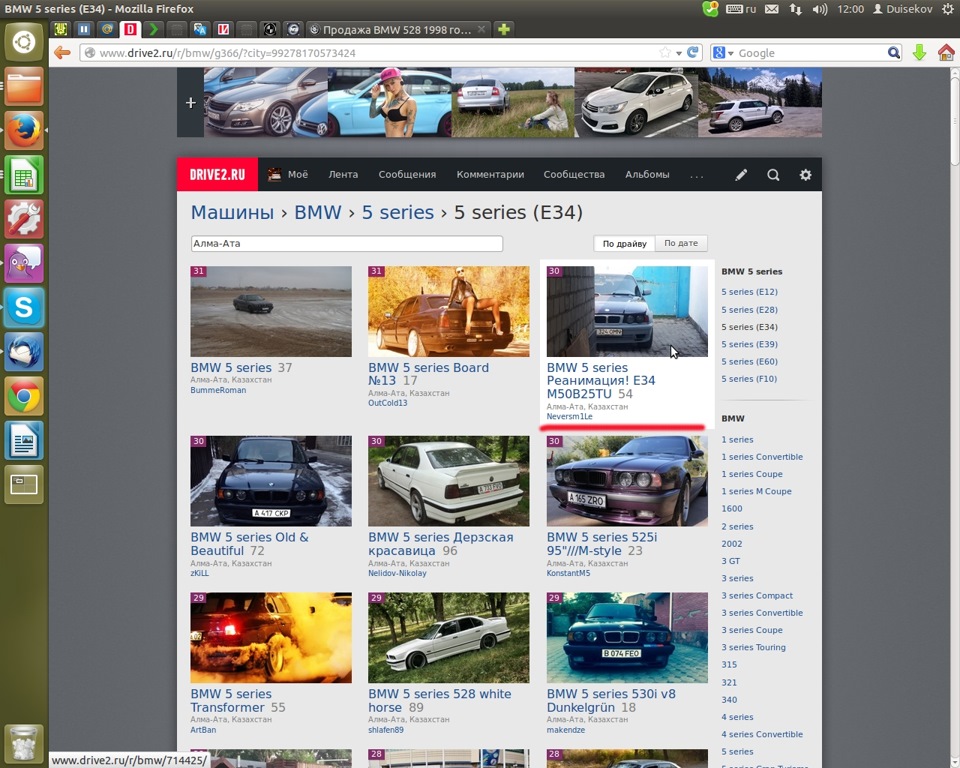Click the Алма-Ата city filter field
Screen dimensions: 960x768
[x=347, y=243]
